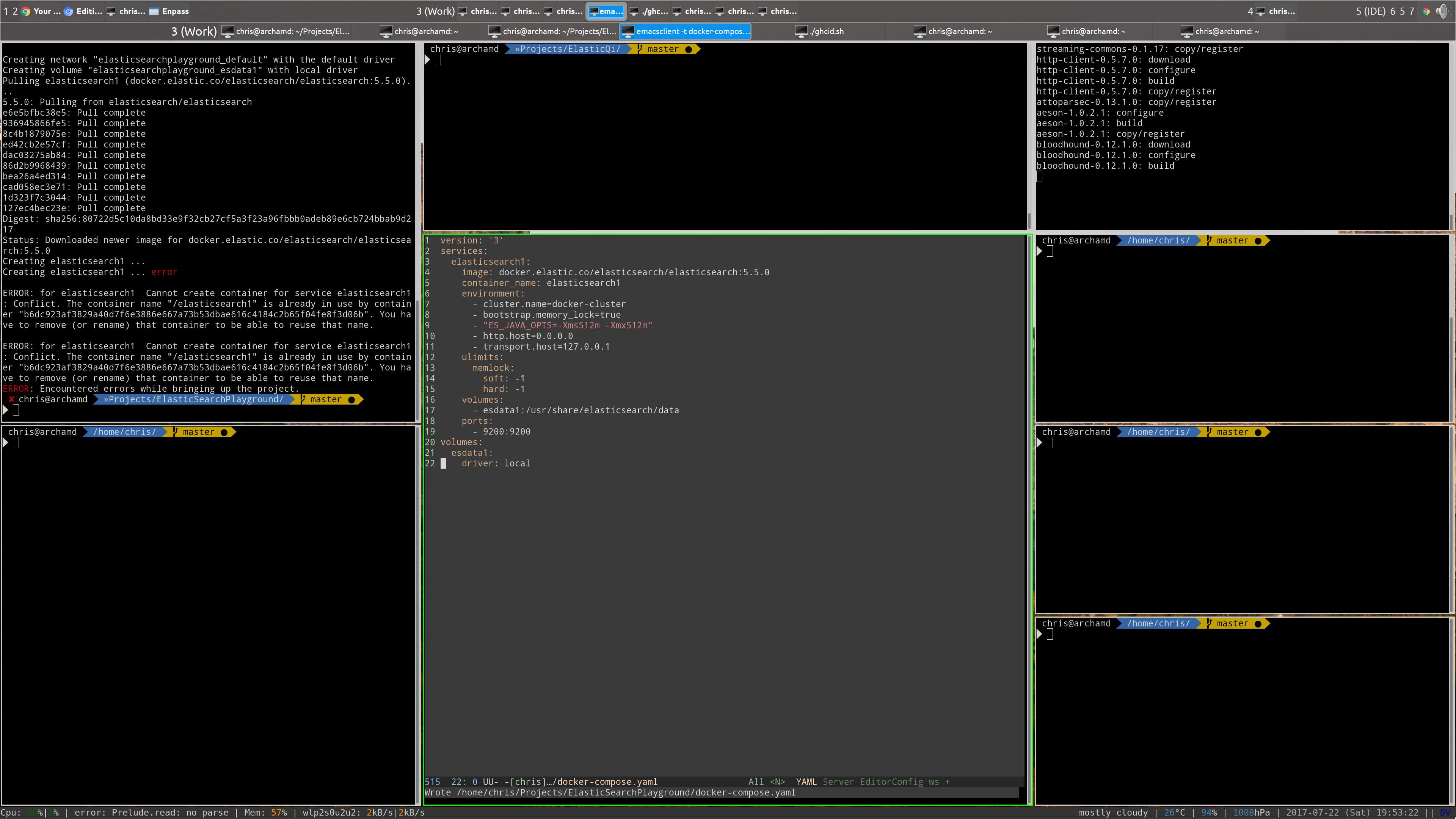This screenshot has height=819, width=1456.
Task: Click the './ghc...' terminal icon in the top bar
Action: (x=635, y=11)
